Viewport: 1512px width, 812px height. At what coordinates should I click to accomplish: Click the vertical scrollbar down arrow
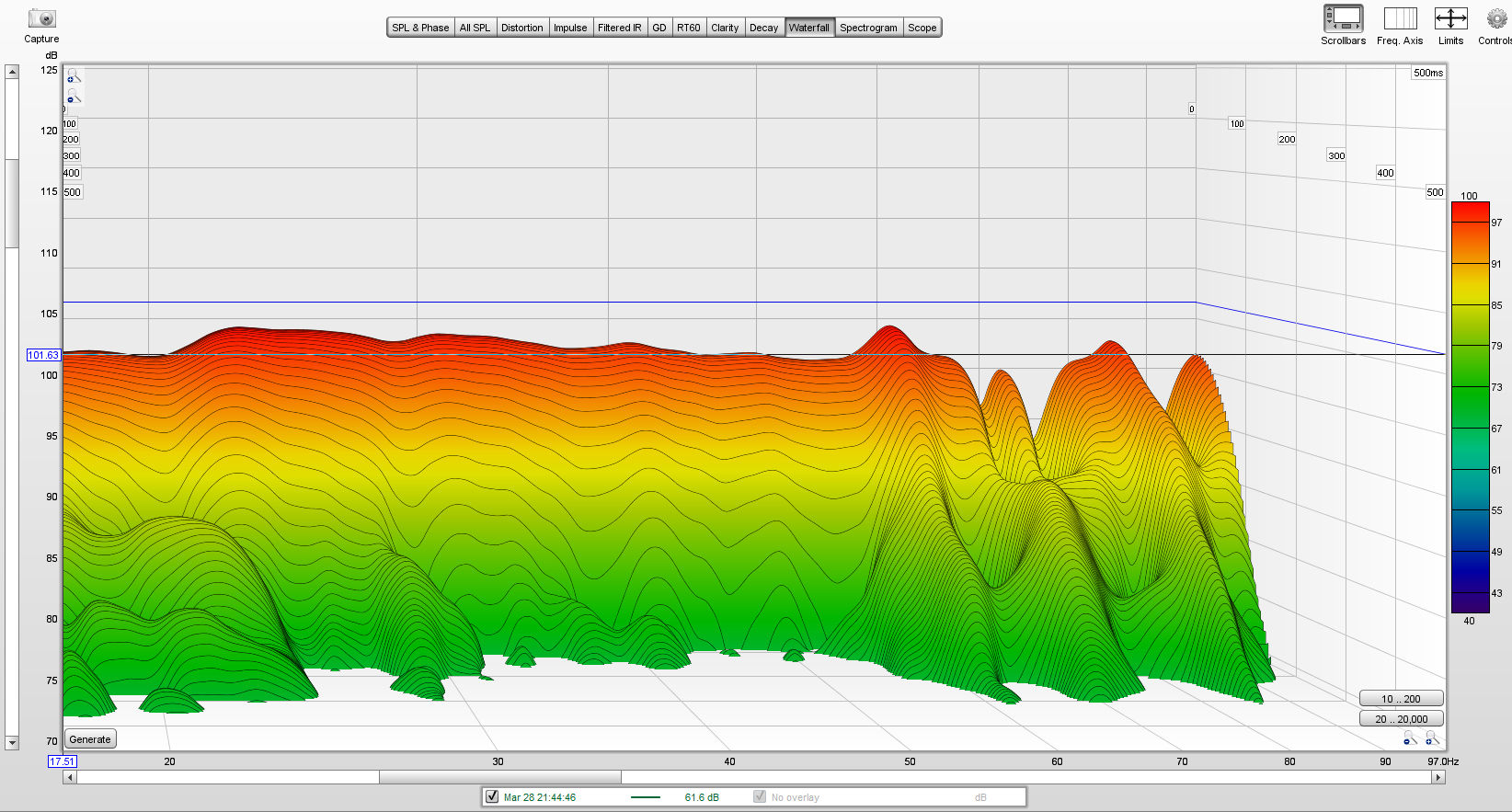12,742
